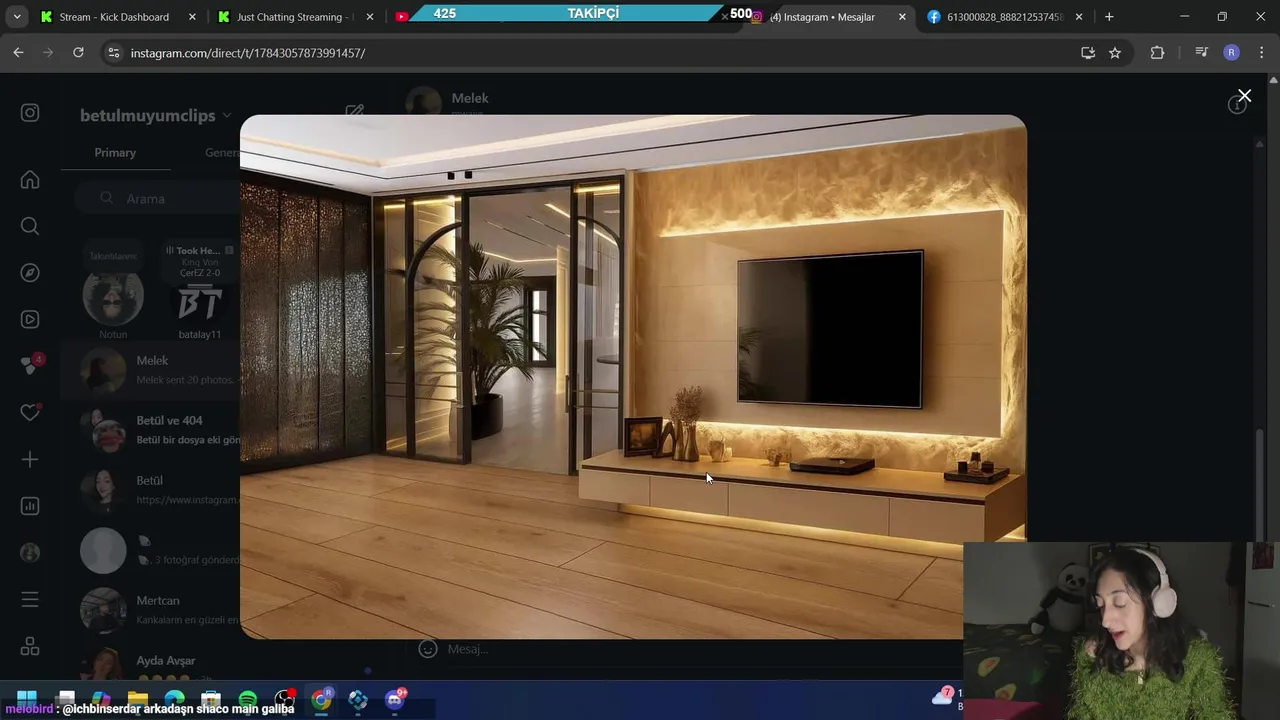
Task: Open the tab search dropdown
Action: (x=17, y=17)
